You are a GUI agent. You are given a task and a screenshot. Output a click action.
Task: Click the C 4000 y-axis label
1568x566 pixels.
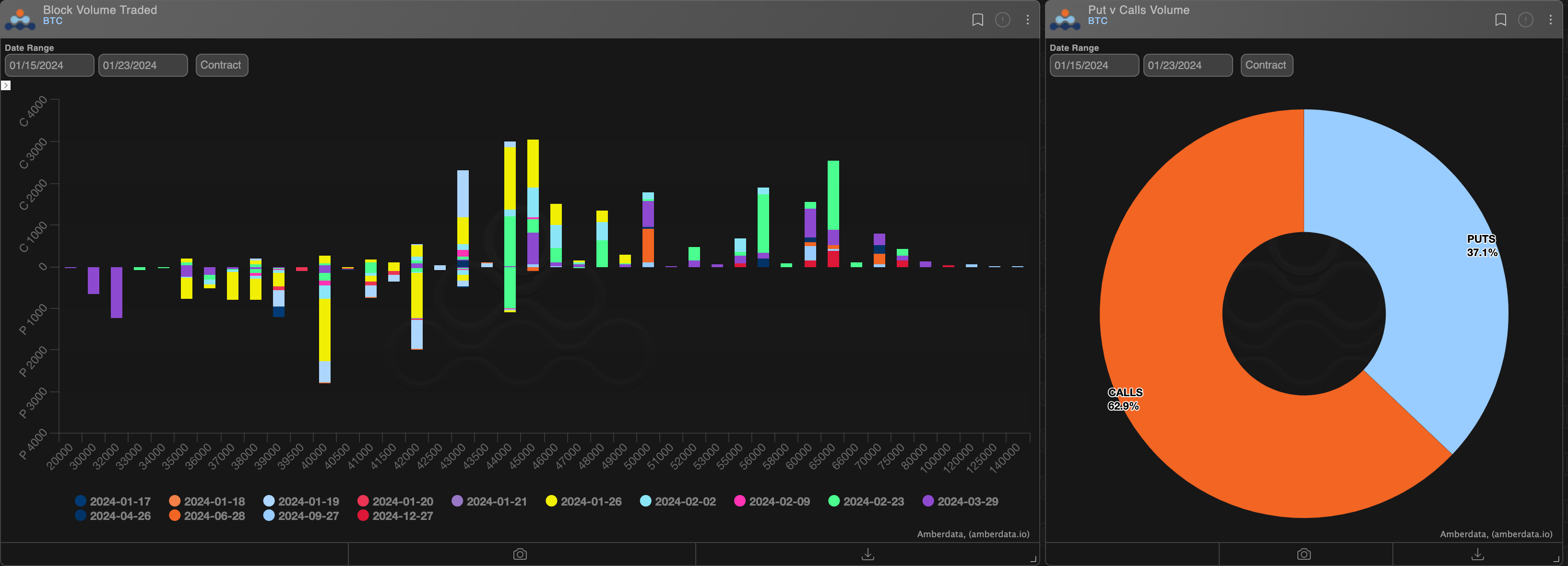coord(32,112)
